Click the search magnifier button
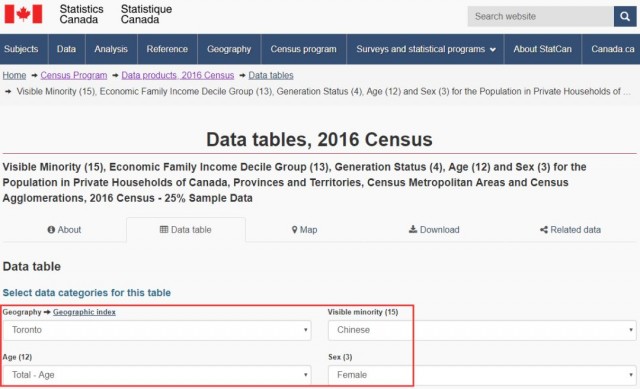640x389 pixels. (x=625, y=16)
